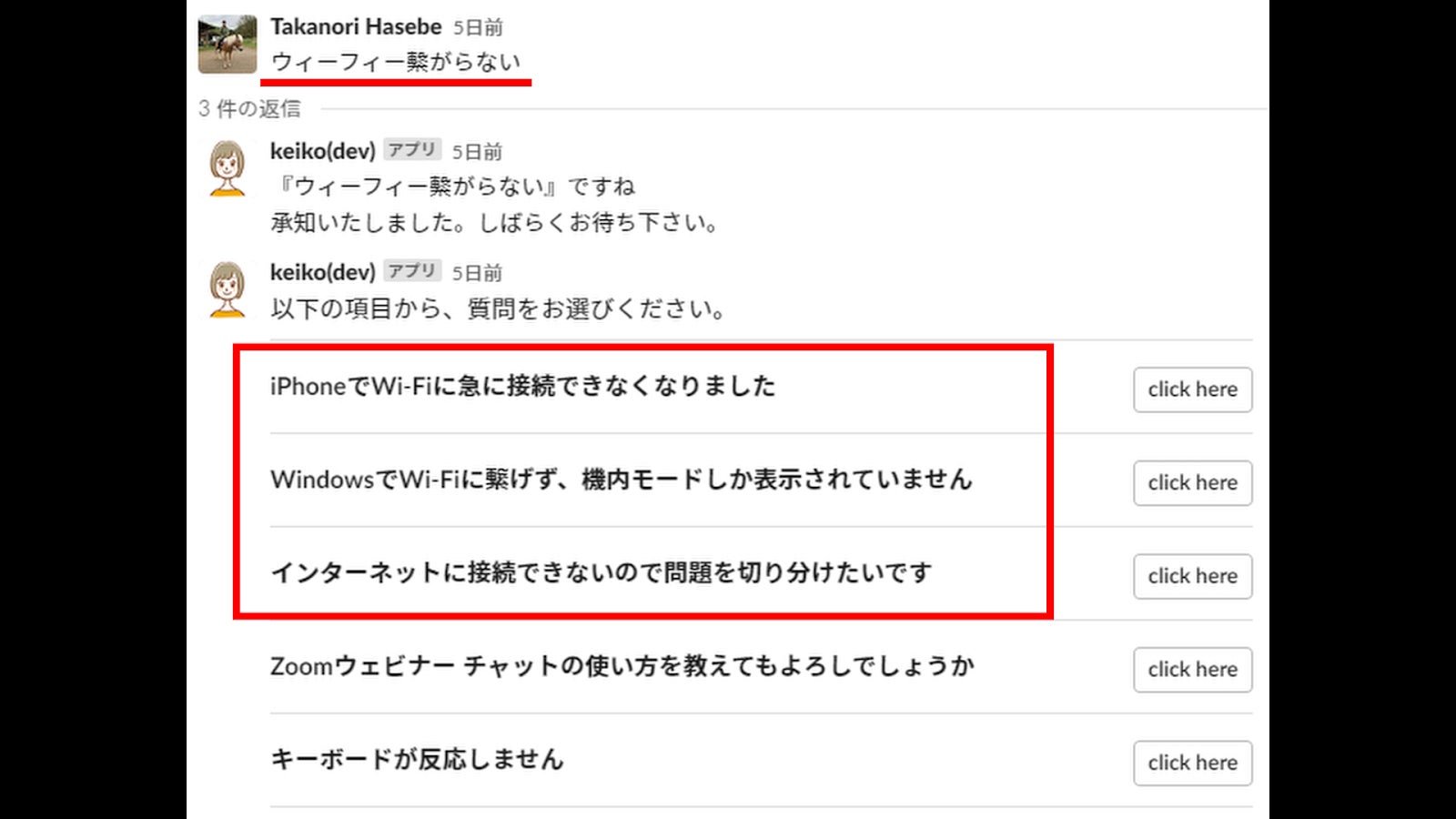Open Takanori Hasebe's profile name
Viewport: 1456px width, 819px height.
pos(356,27)
